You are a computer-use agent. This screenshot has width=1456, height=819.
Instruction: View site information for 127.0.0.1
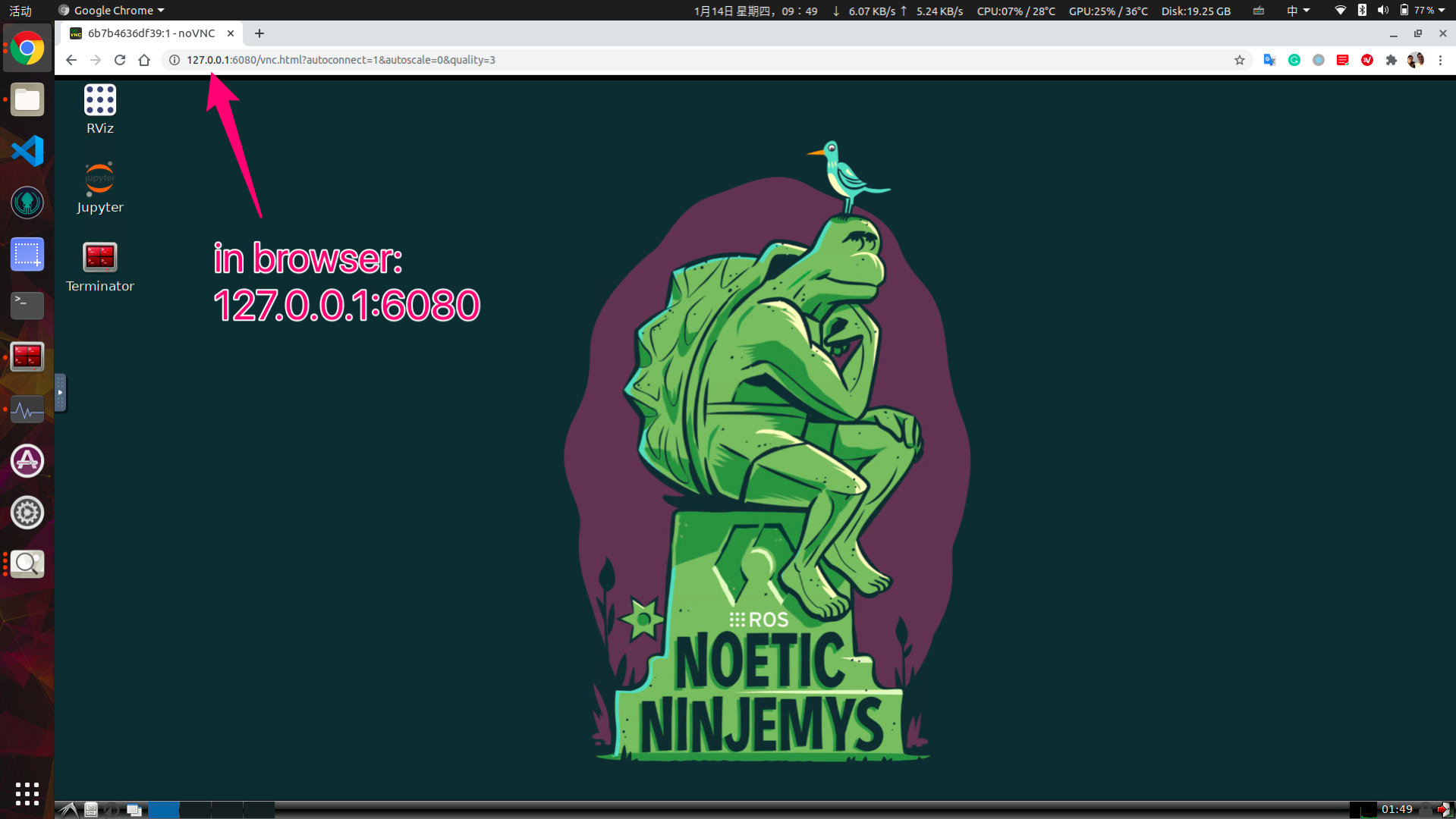(175, 60)
